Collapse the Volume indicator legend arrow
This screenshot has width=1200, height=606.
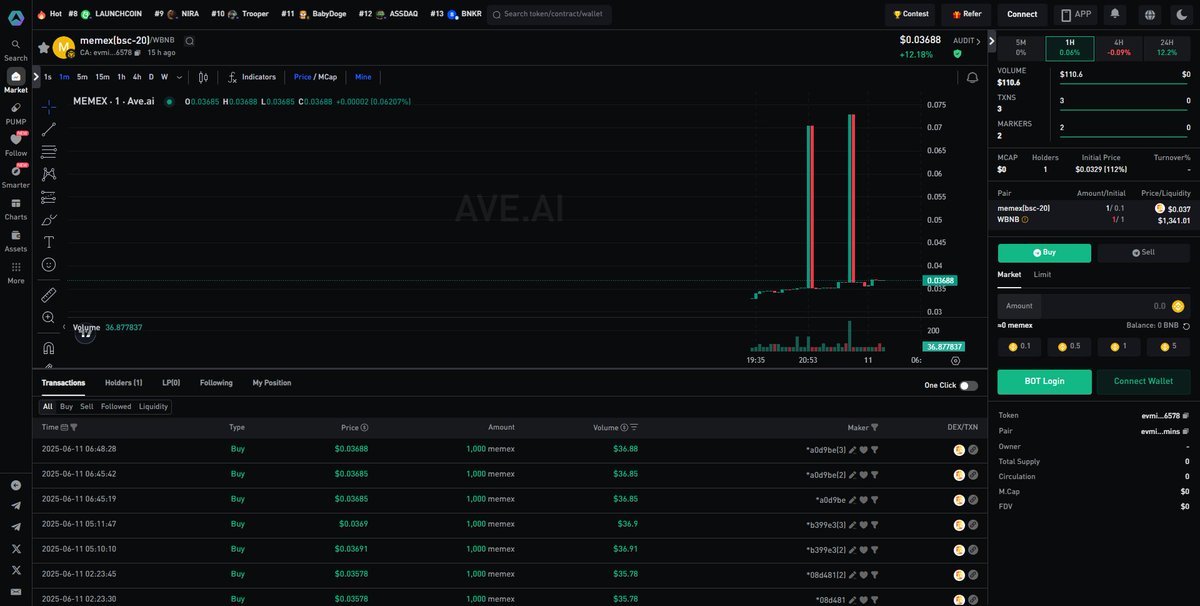[64, 327]
